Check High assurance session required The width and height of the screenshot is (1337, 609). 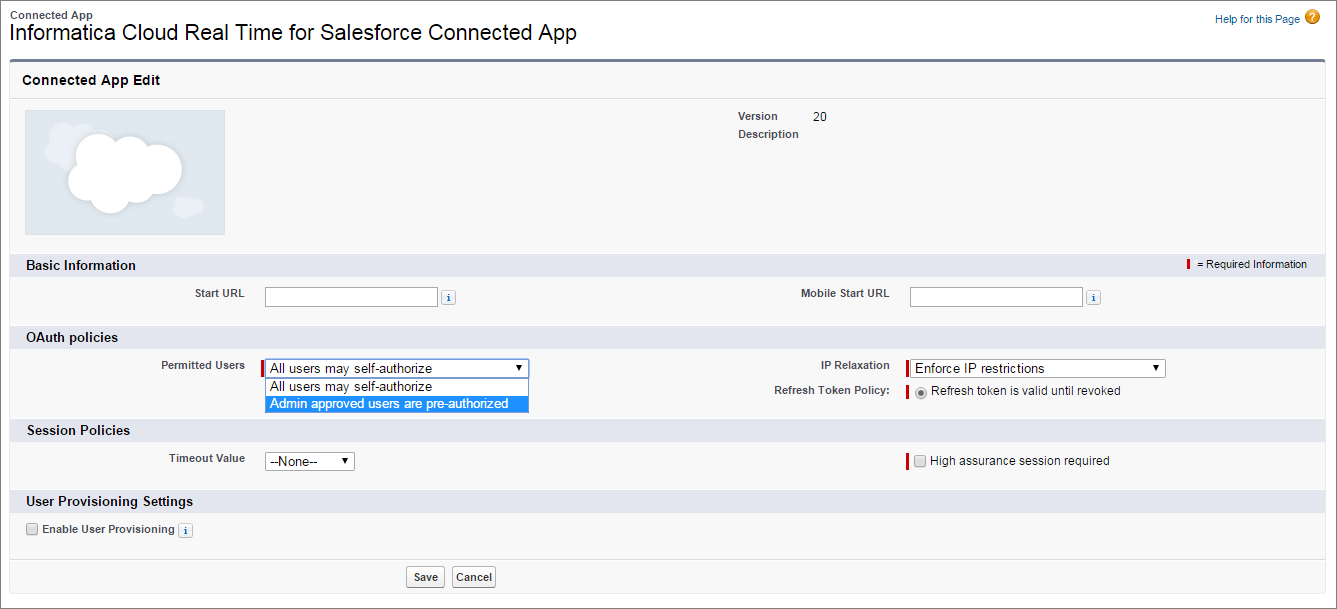click(x=920, y=461)
